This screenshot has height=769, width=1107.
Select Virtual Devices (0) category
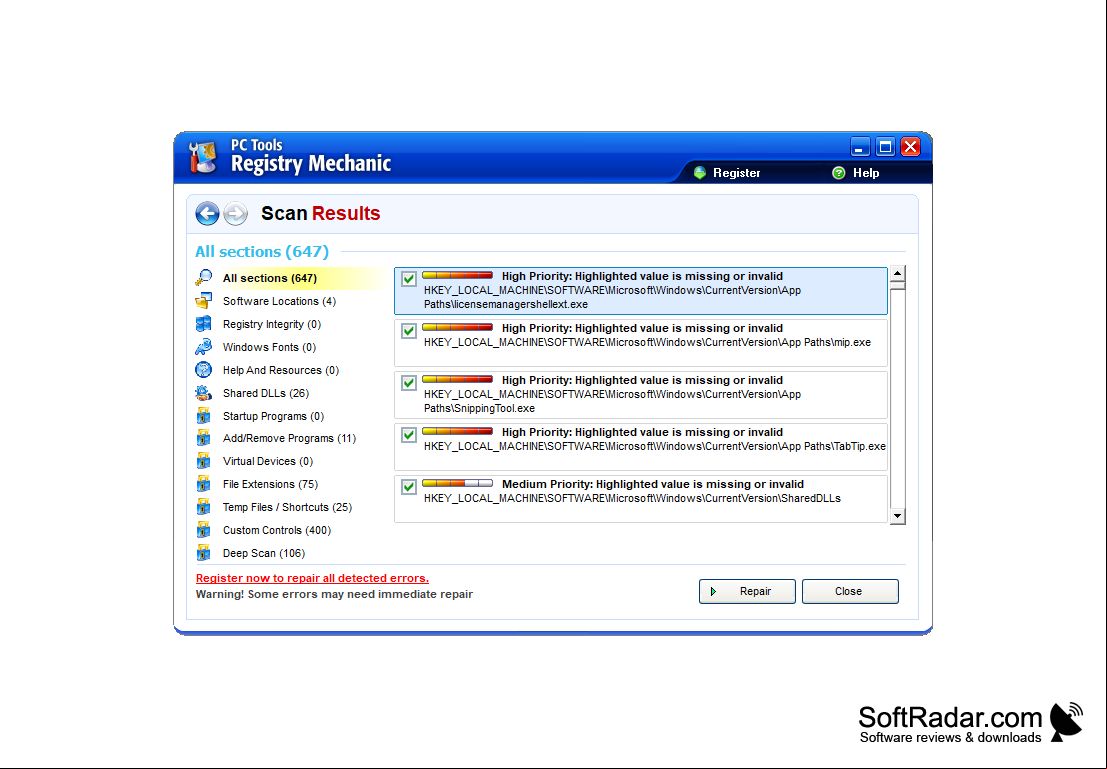pos(268,461)
